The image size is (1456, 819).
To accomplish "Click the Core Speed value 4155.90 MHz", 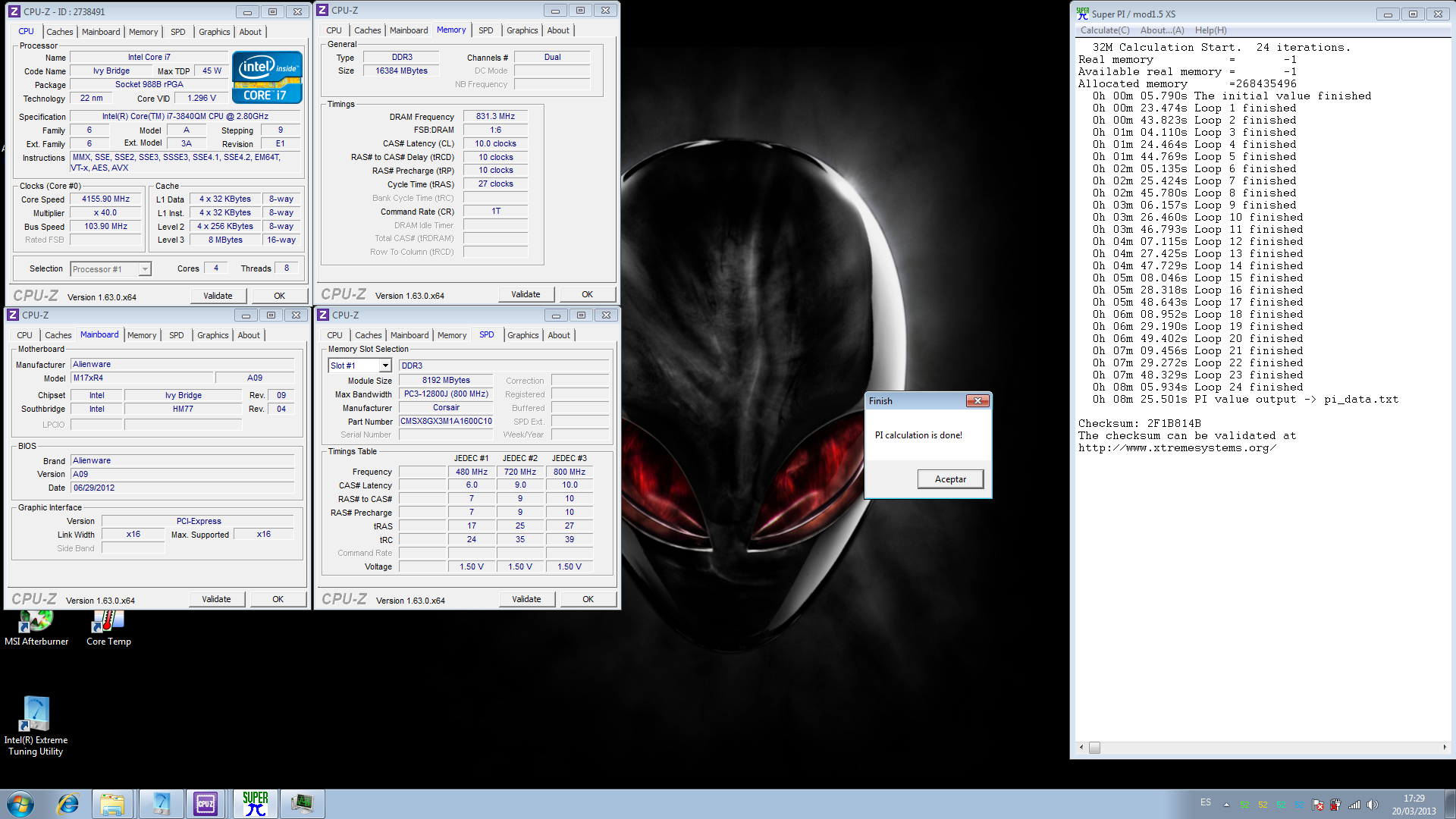I will click(x=106, y=199).
